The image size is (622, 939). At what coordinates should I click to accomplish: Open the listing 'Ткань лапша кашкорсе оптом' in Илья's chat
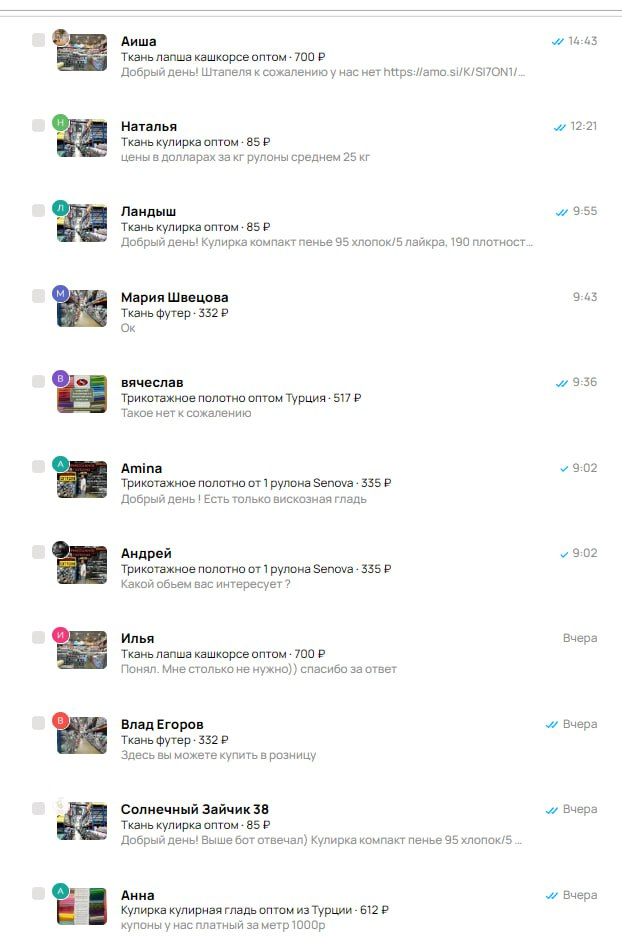coord(204,654)
